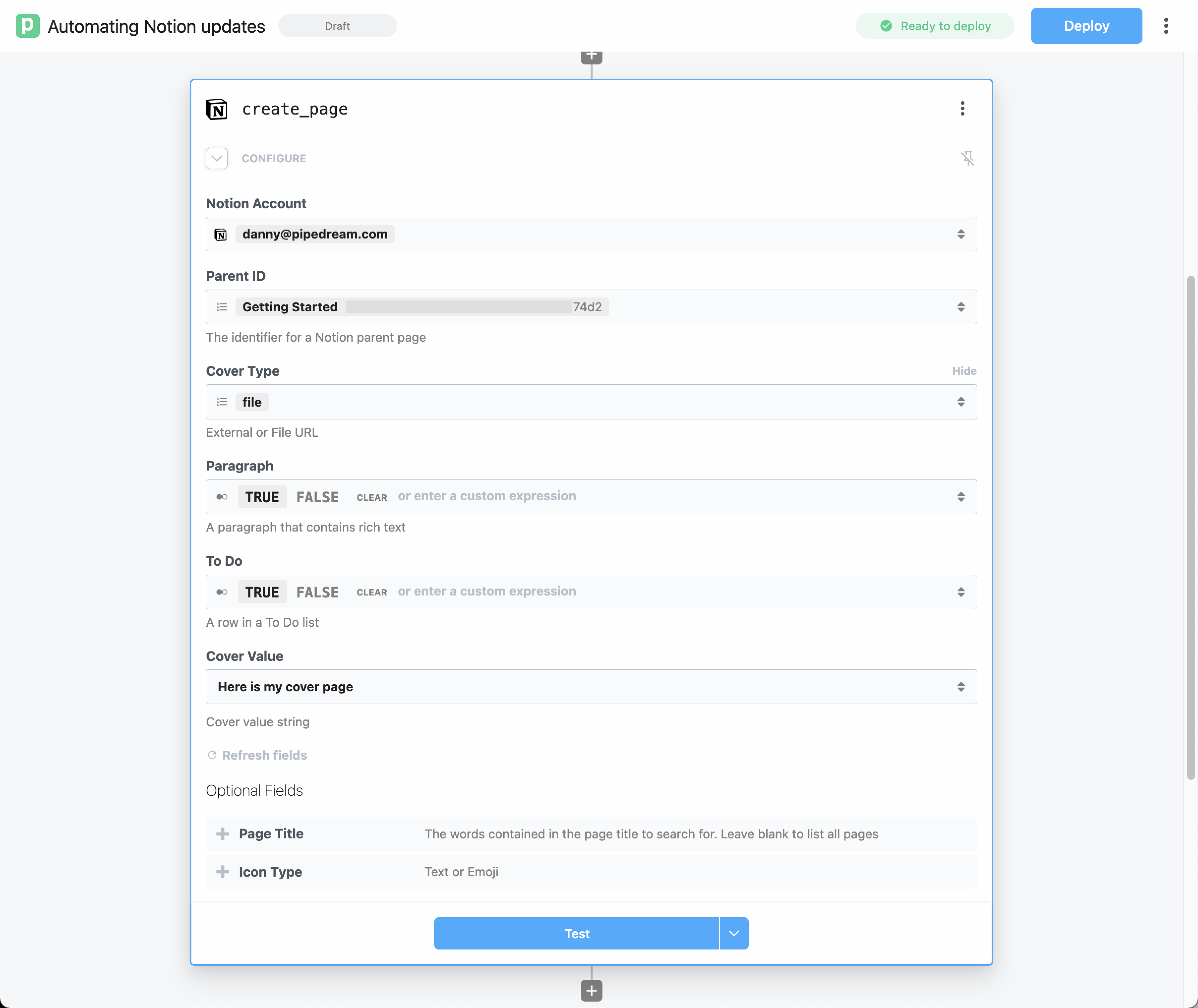The width and height of the screenshot is (1198, 1008).
Task: Click the Deploy button
Action: (x=1086, y=26)
